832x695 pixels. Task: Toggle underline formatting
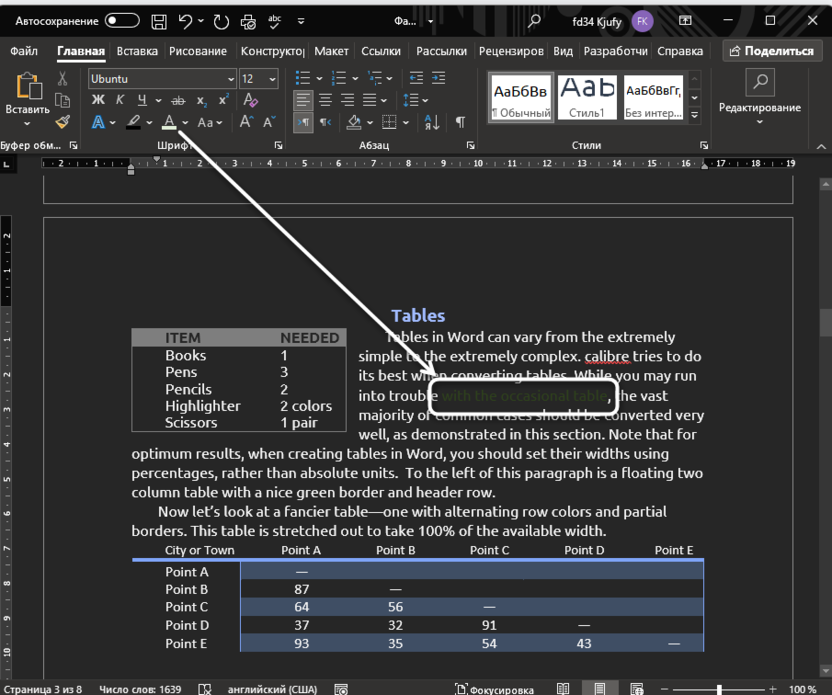click(x=142, y=99)
